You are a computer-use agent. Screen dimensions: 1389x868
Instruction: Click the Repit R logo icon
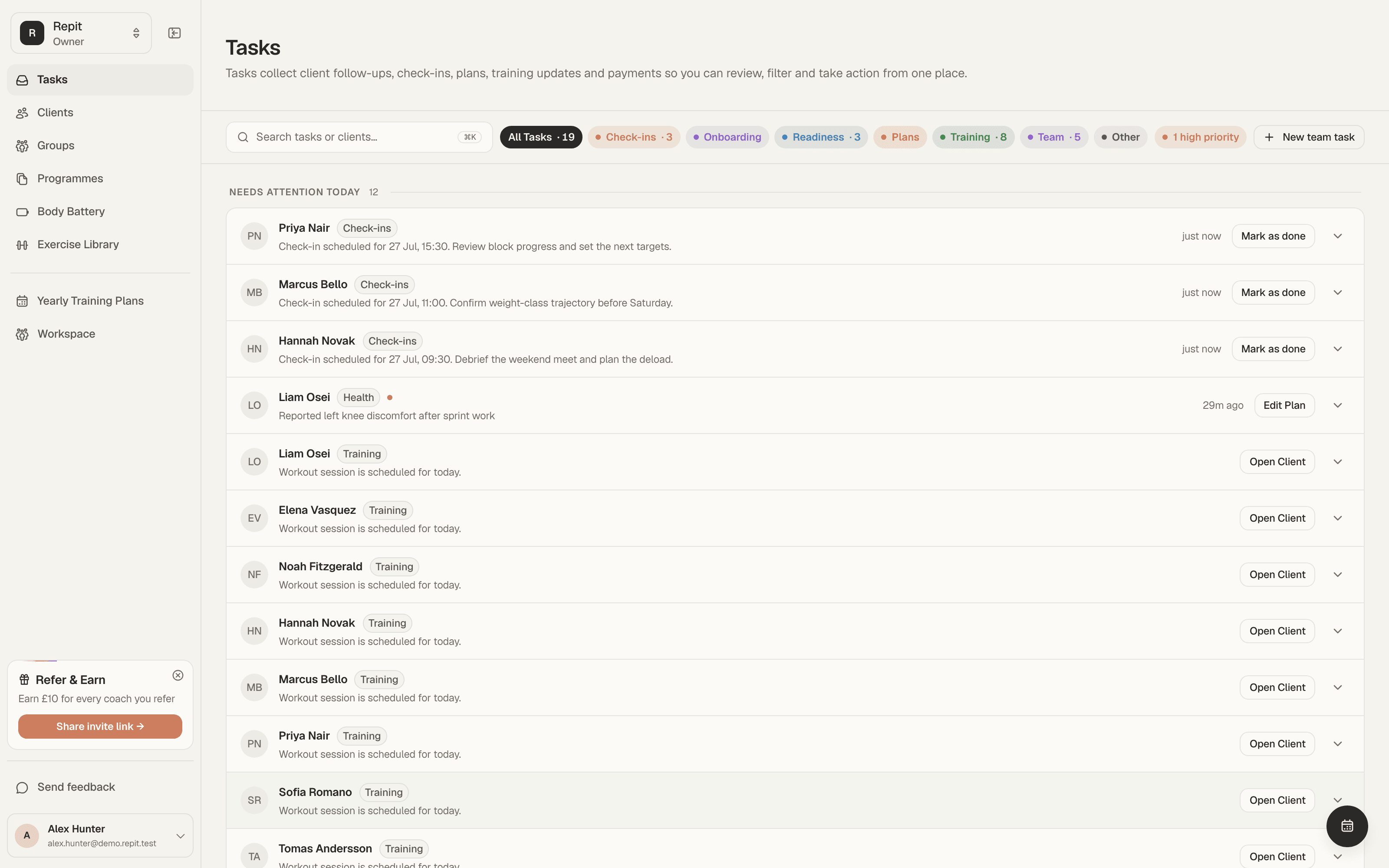[32, 33]
